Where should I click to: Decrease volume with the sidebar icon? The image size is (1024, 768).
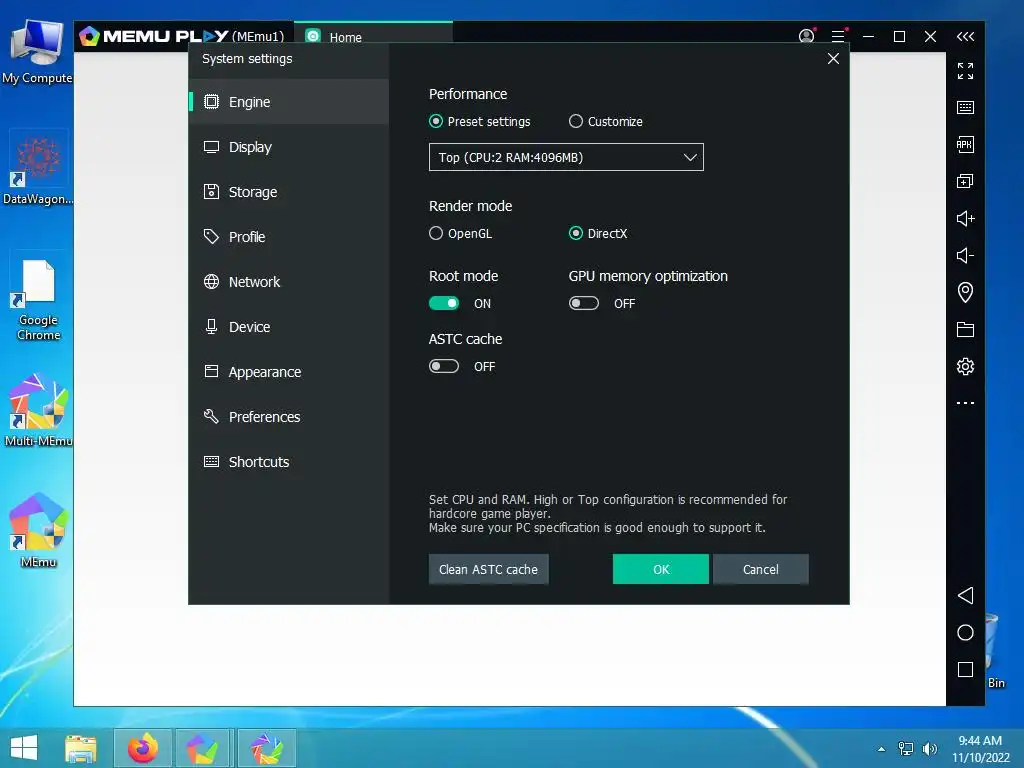coord(965,255)
